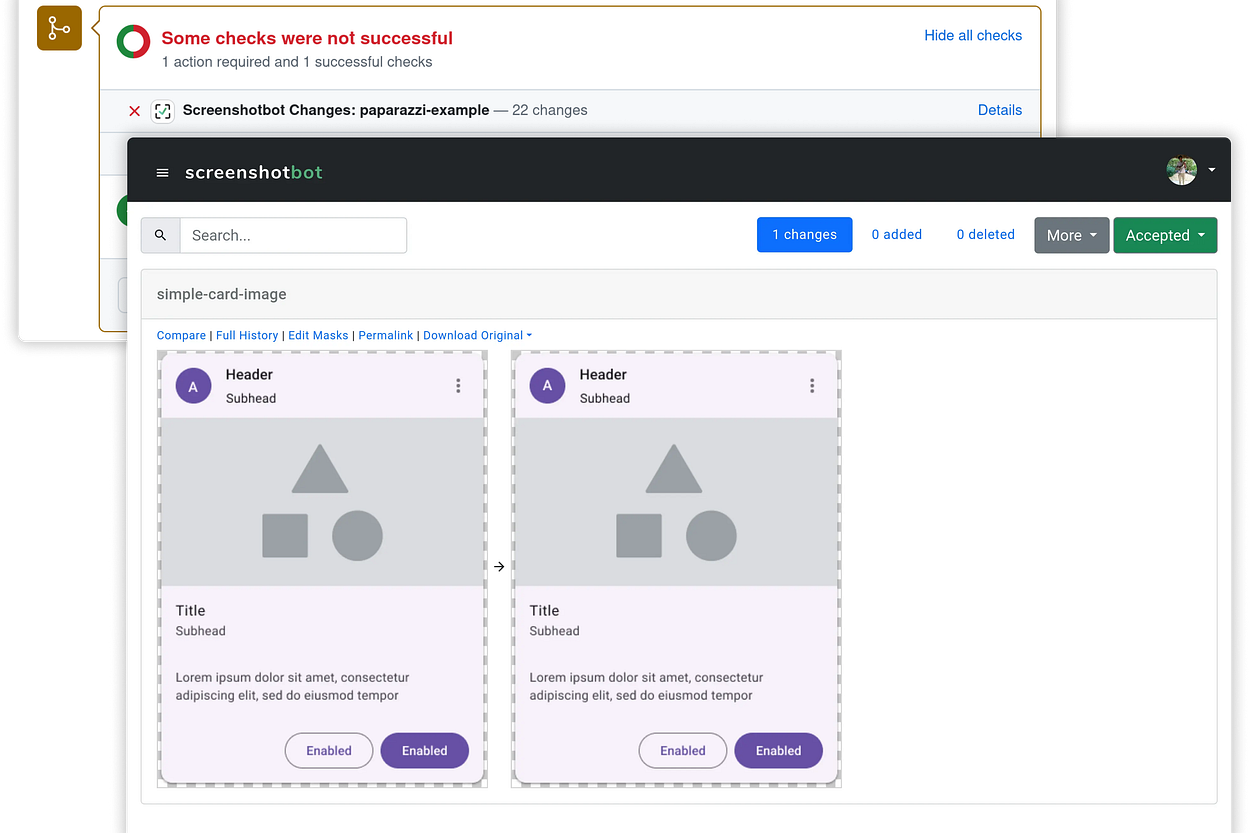This screenshot has height=833, width=1250.
Task: Click the left screenshot's outlined Enabled button
Action: pyautogui.click(x=329, y=751)
